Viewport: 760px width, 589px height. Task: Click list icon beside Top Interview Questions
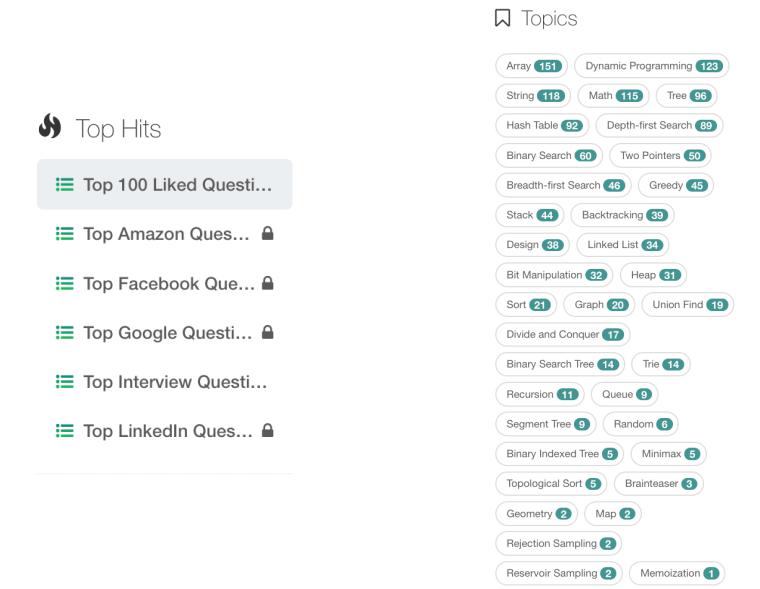(x=64, y=382)
